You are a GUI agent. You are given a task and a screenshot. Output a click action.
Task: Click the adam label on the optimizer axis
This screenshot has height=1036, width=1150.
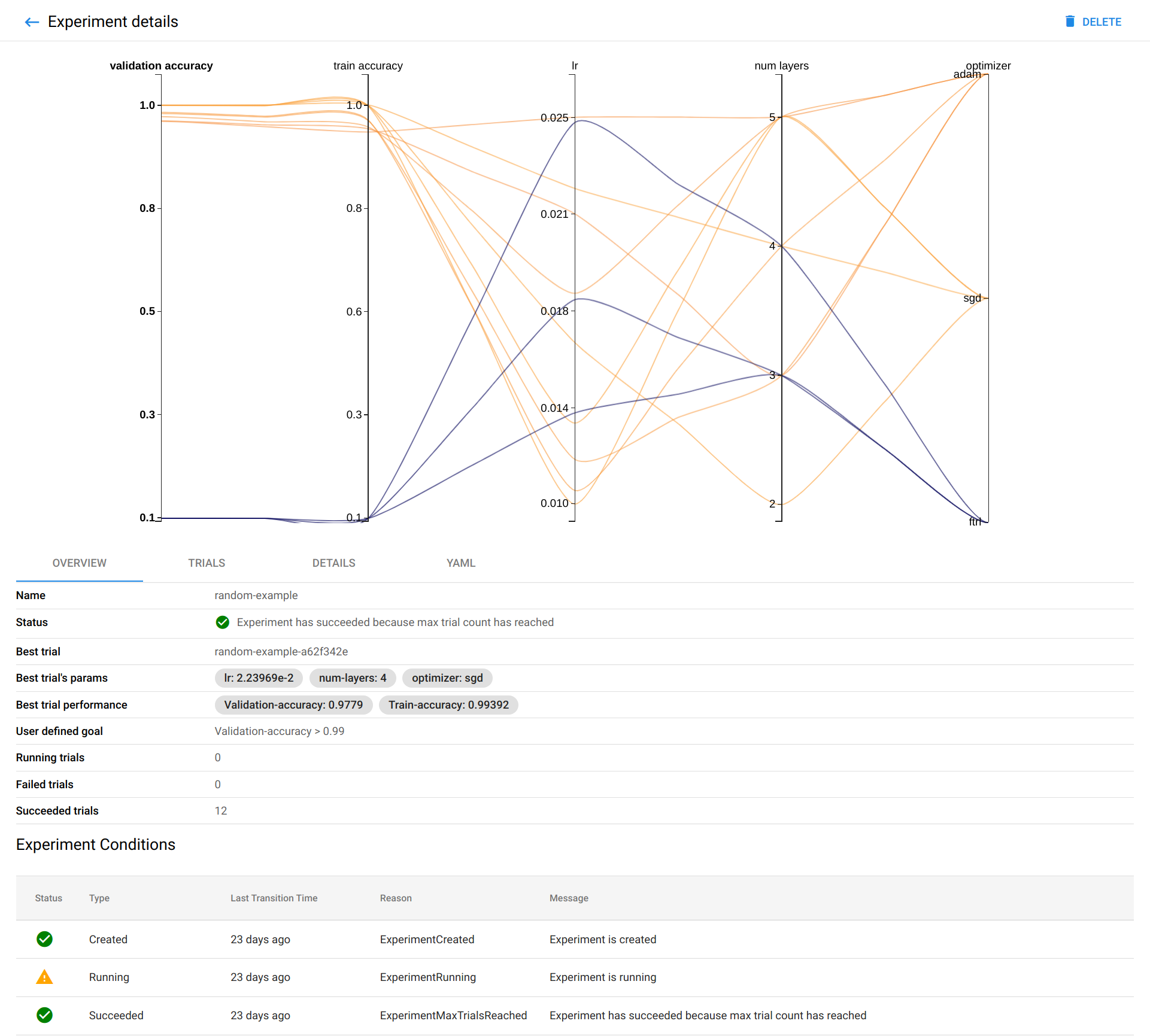point(966,75)
